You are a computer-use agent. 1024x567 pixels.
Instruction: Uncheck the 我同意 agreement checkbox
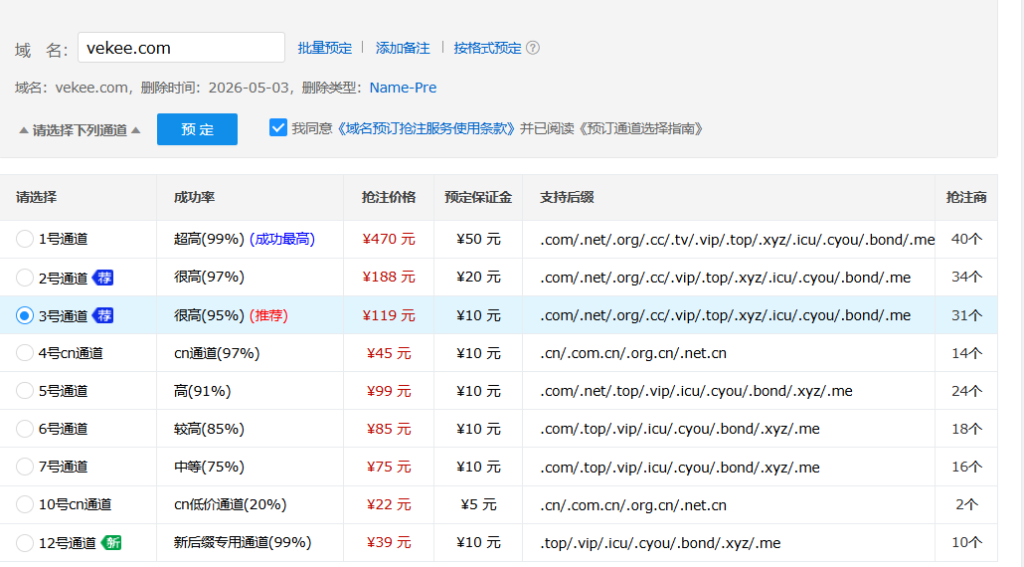coord(278,127)
